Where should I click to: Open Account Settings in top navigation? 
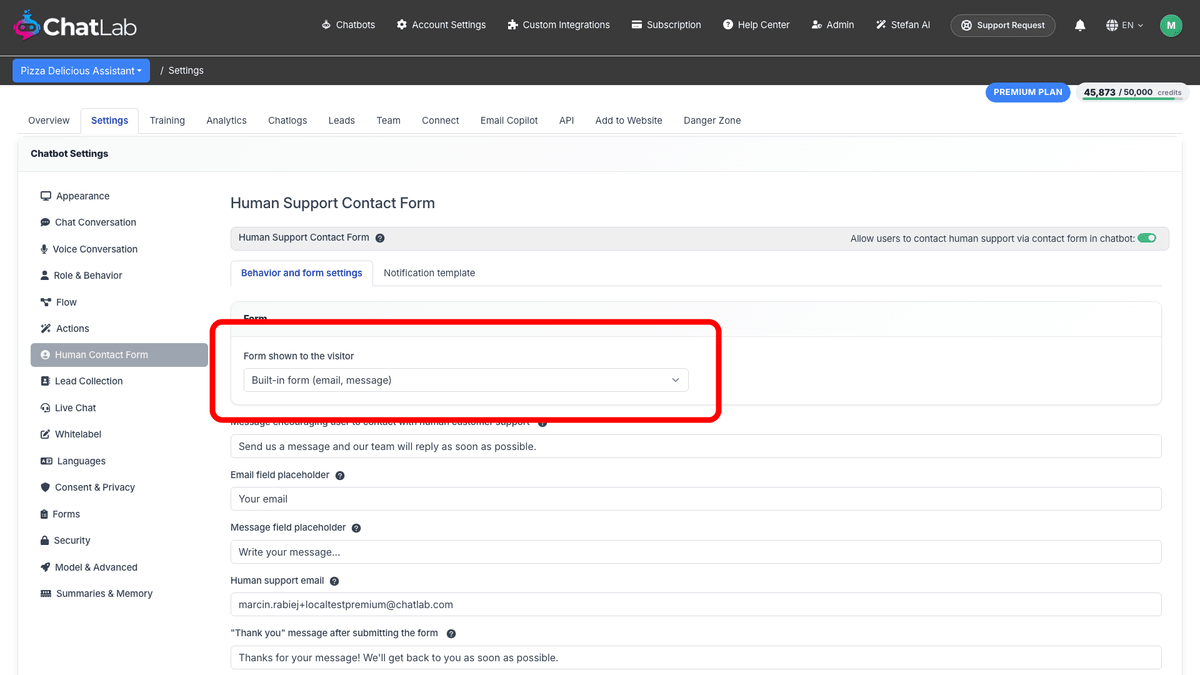(441, 25)
